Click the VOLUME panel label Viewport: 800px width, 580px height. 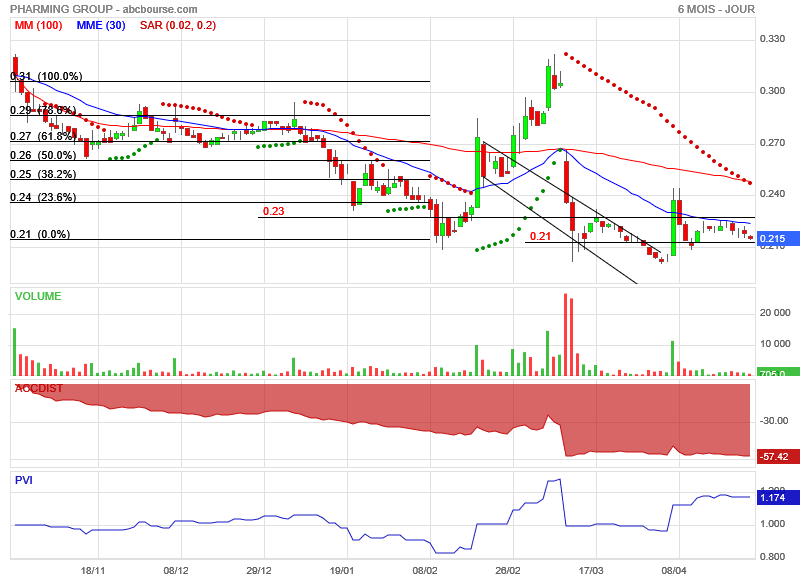tap(38, 296)
